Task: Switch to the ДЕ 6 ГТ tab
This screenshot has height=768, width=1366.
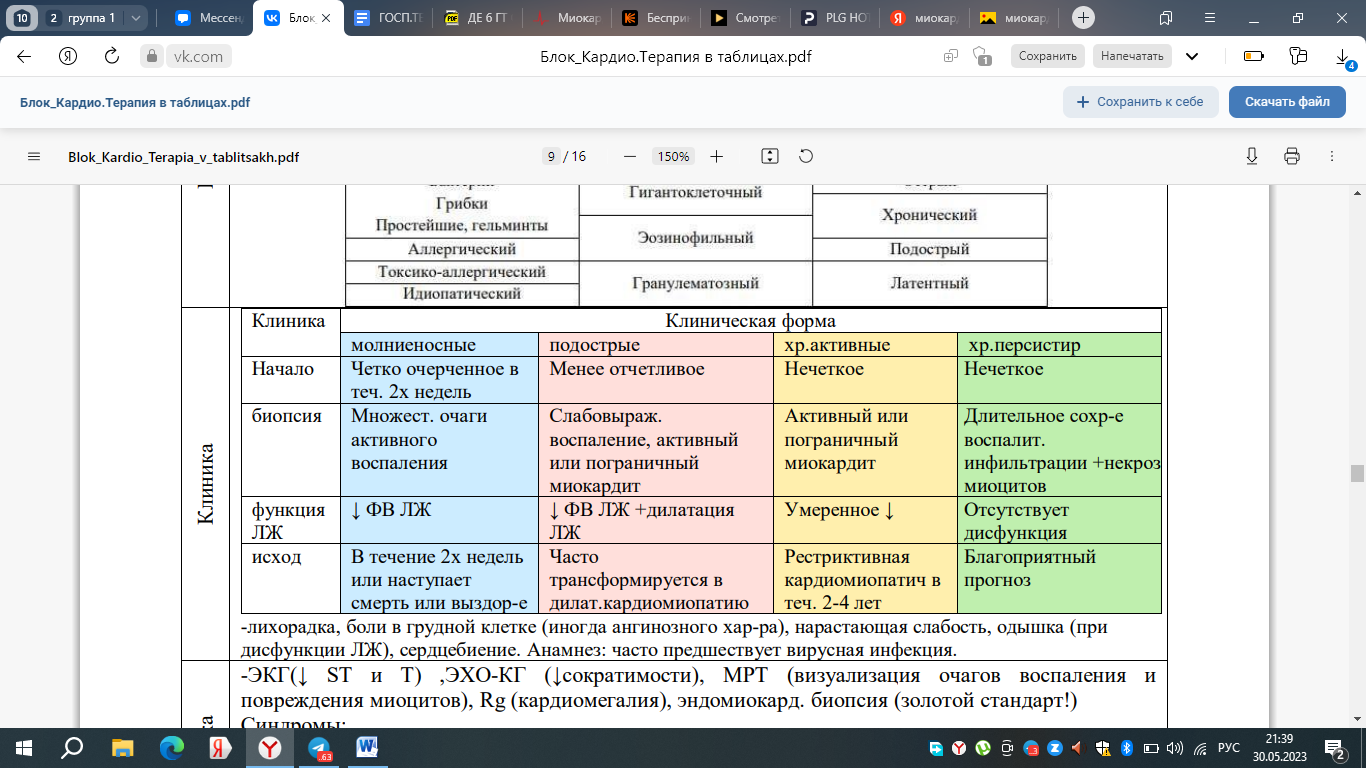Action: pos(476,17)
